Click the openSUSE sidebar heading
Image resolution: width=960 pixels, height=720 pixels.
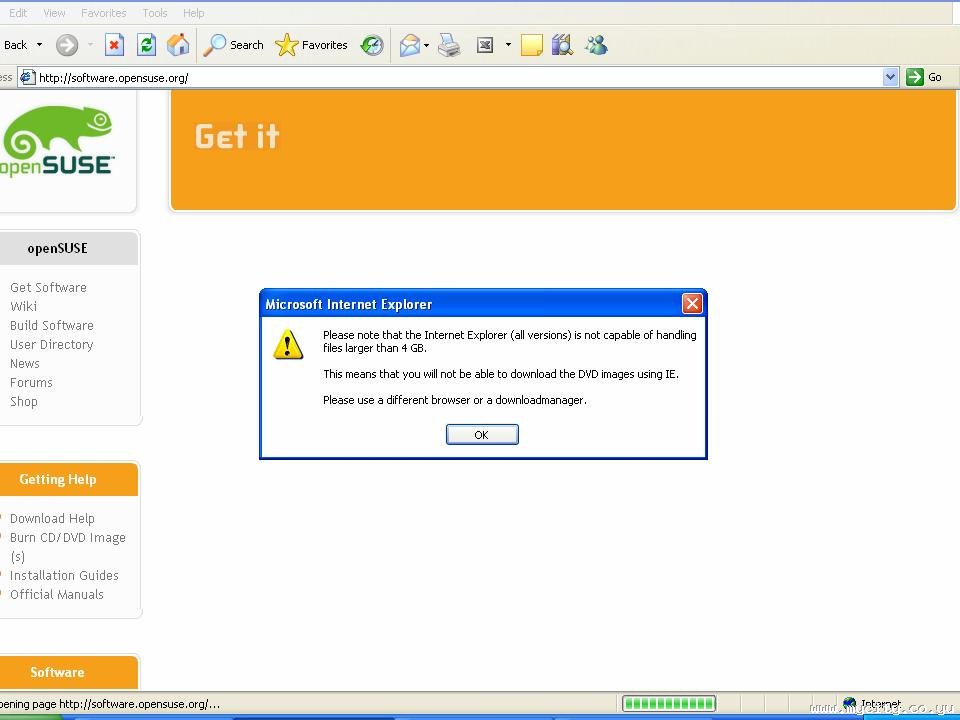pos(58,248)
